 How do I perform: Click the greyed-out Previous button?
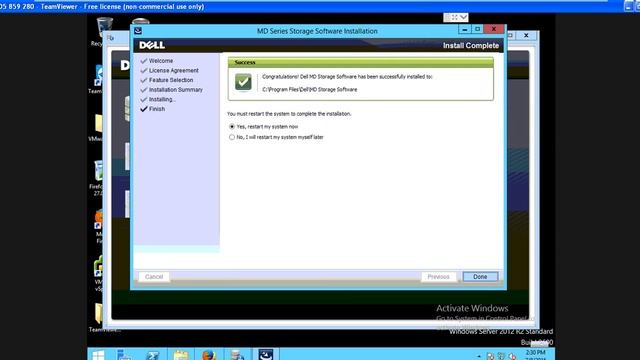click(438, 277)
